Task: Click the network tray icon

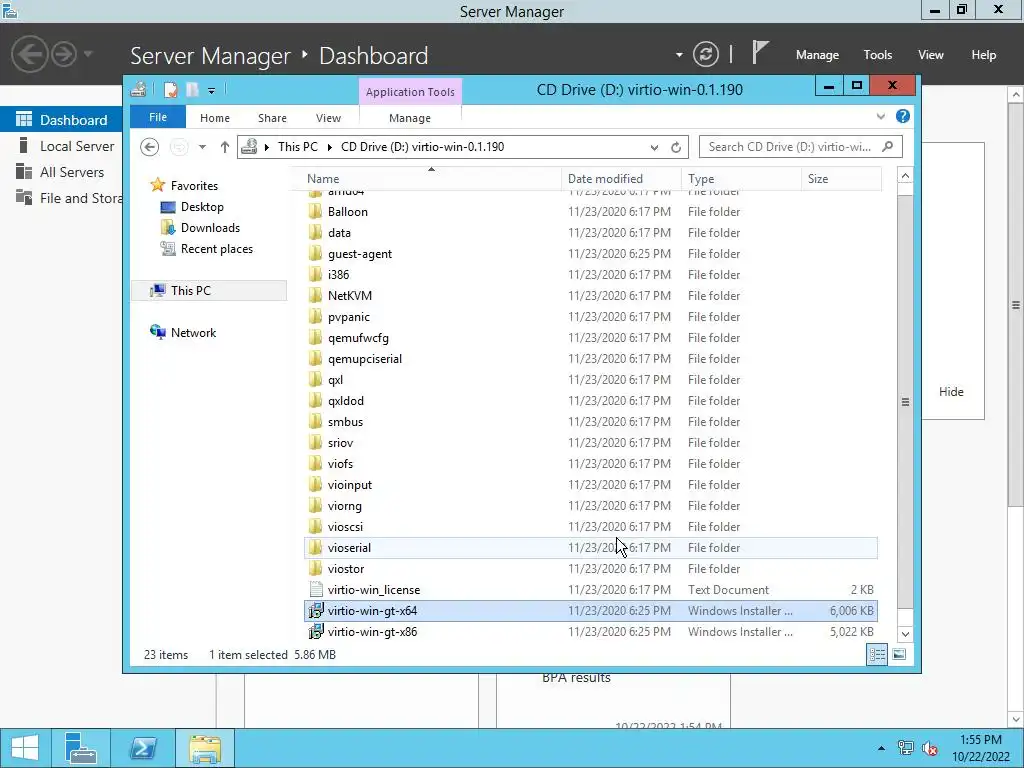Action: click(x=906, y=748)
